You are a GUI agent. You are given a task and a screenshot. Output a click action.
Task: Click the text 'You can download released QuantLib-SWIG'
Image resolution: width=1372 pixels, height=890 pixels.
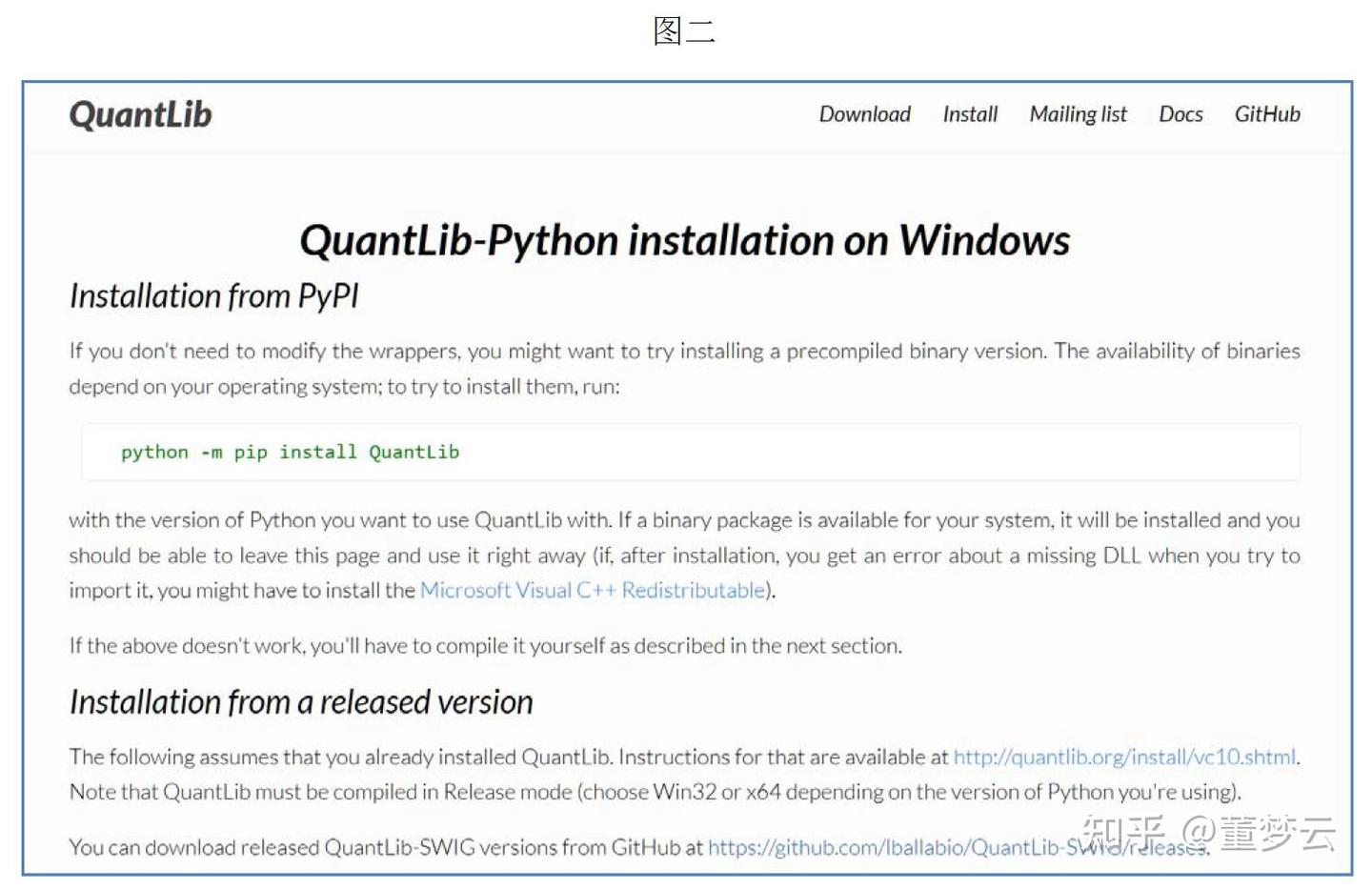tap(386, 848)
